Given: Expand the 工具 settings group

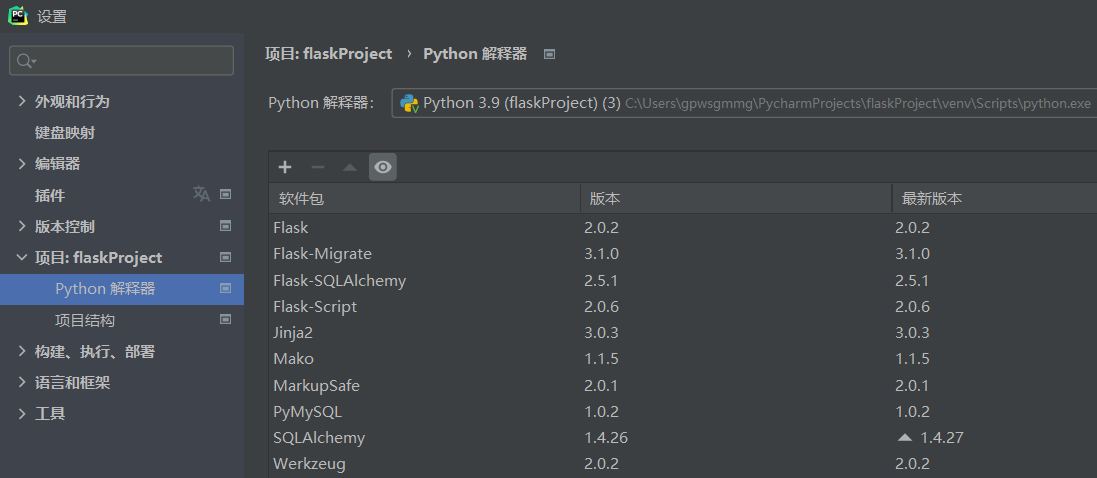Looking at the screenshot, I should coord(22,414).
